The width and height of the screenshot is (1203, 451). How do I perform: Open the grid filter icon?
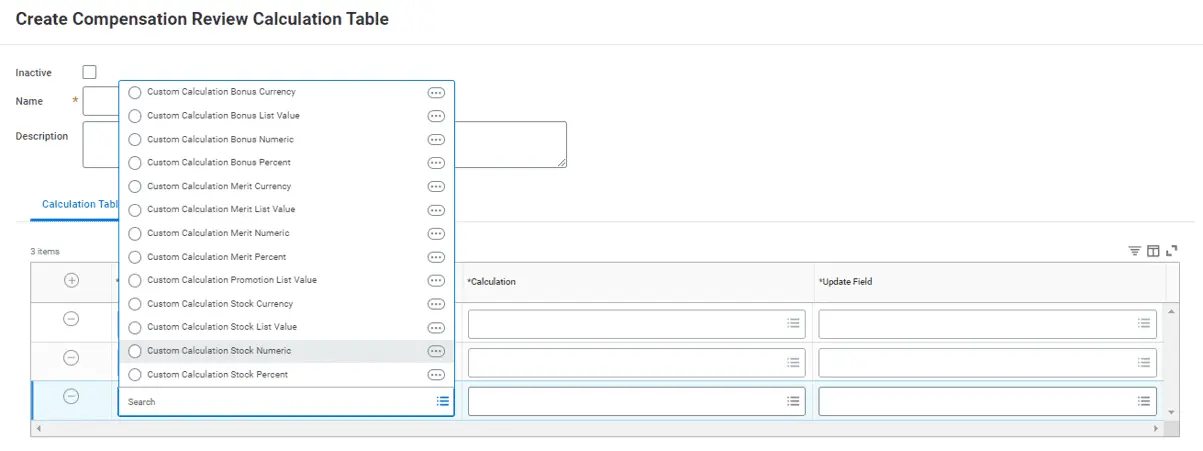point(1135,250)
